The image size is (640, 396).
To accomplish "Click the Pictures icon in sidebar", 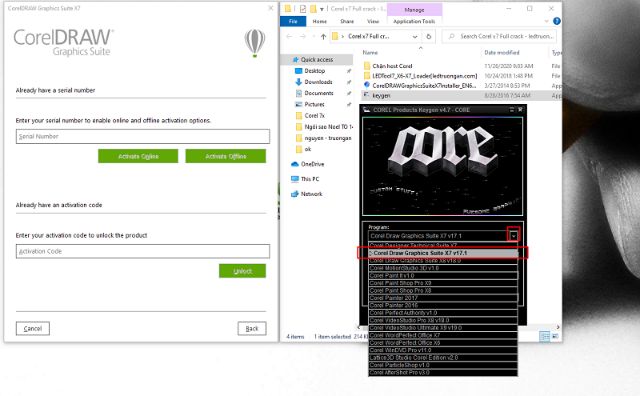I will click(x=298, y=105).
